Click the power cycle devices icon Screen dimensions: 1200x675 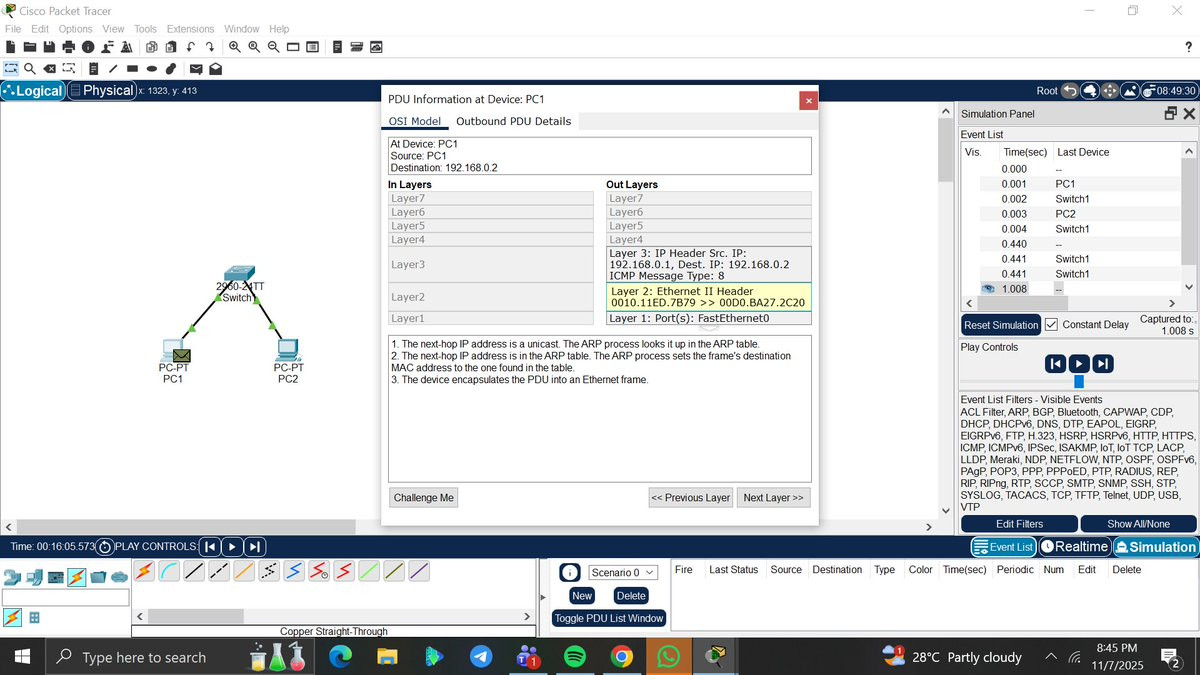pyautogui.click(x=105, y=547)
